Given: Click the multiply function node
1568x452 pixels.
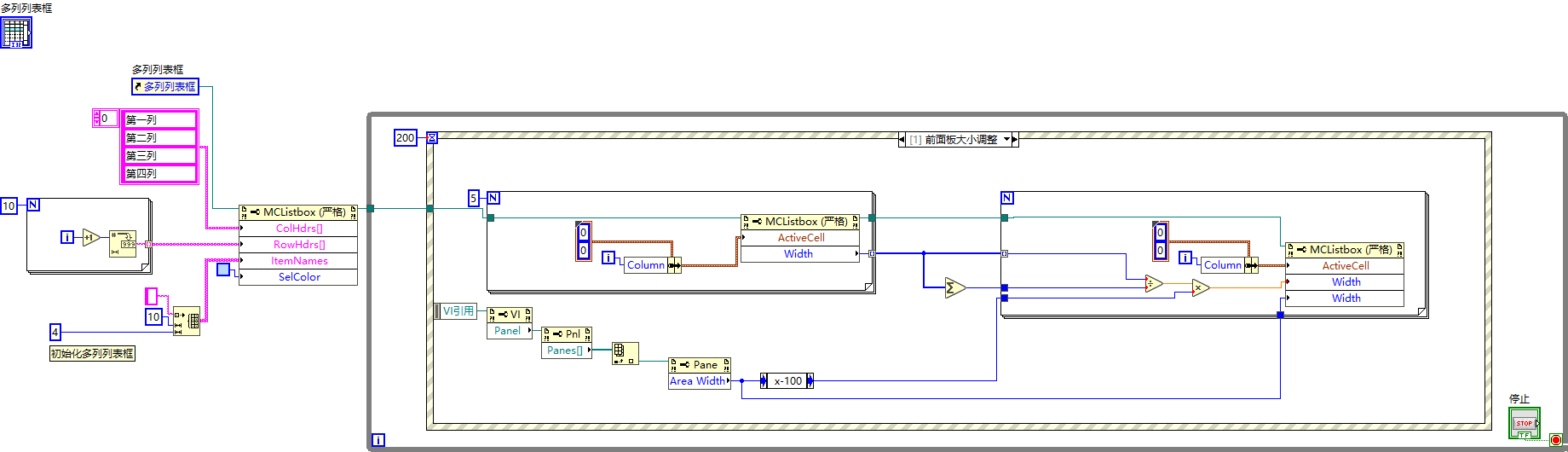Looking at the screenshot, I should point(1201,288).
